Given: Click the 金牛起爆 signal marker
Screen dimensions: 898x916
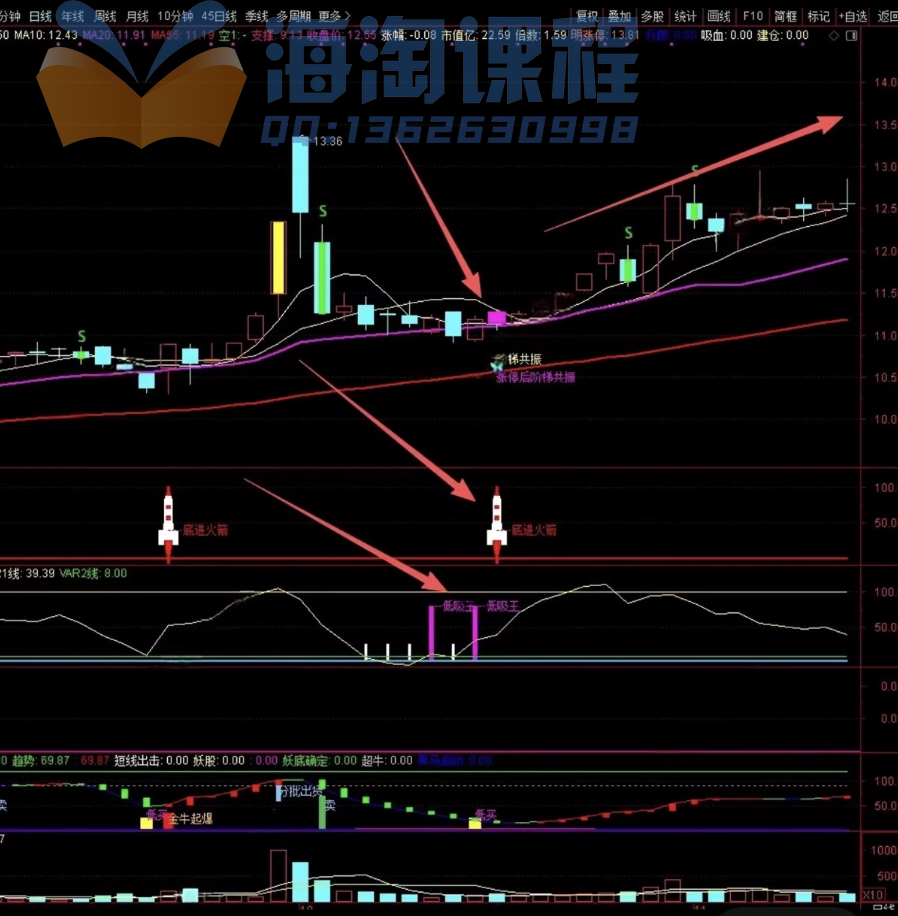Looking at the screenshot, I should tap(190, 818).
